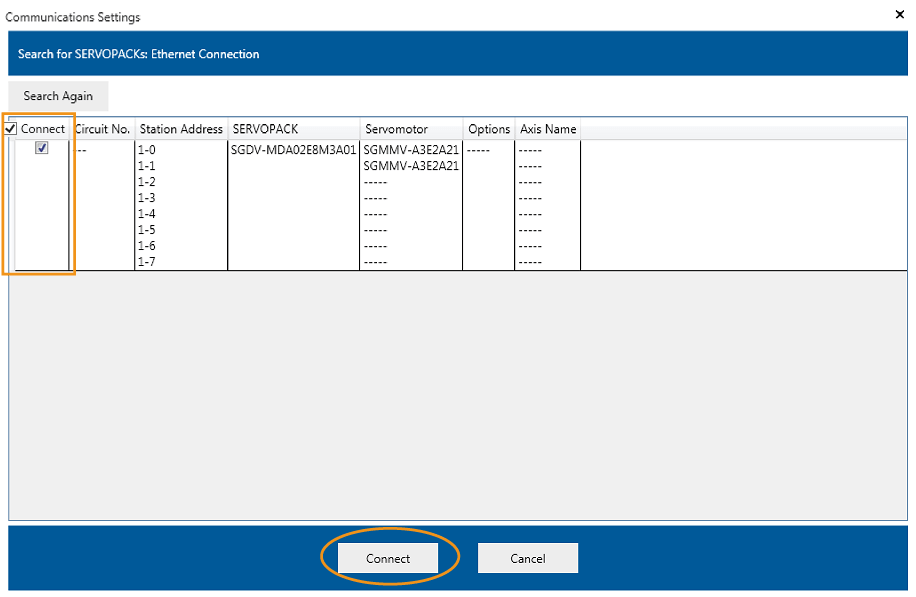
Task: Select the SERVOPACK column header
Action: [x=264, y=129]
